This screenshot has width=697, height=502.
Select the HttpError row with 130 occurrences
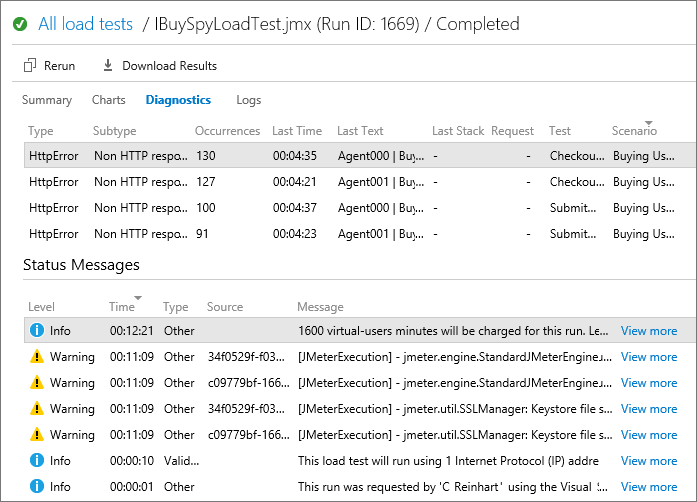pos(359,156)
